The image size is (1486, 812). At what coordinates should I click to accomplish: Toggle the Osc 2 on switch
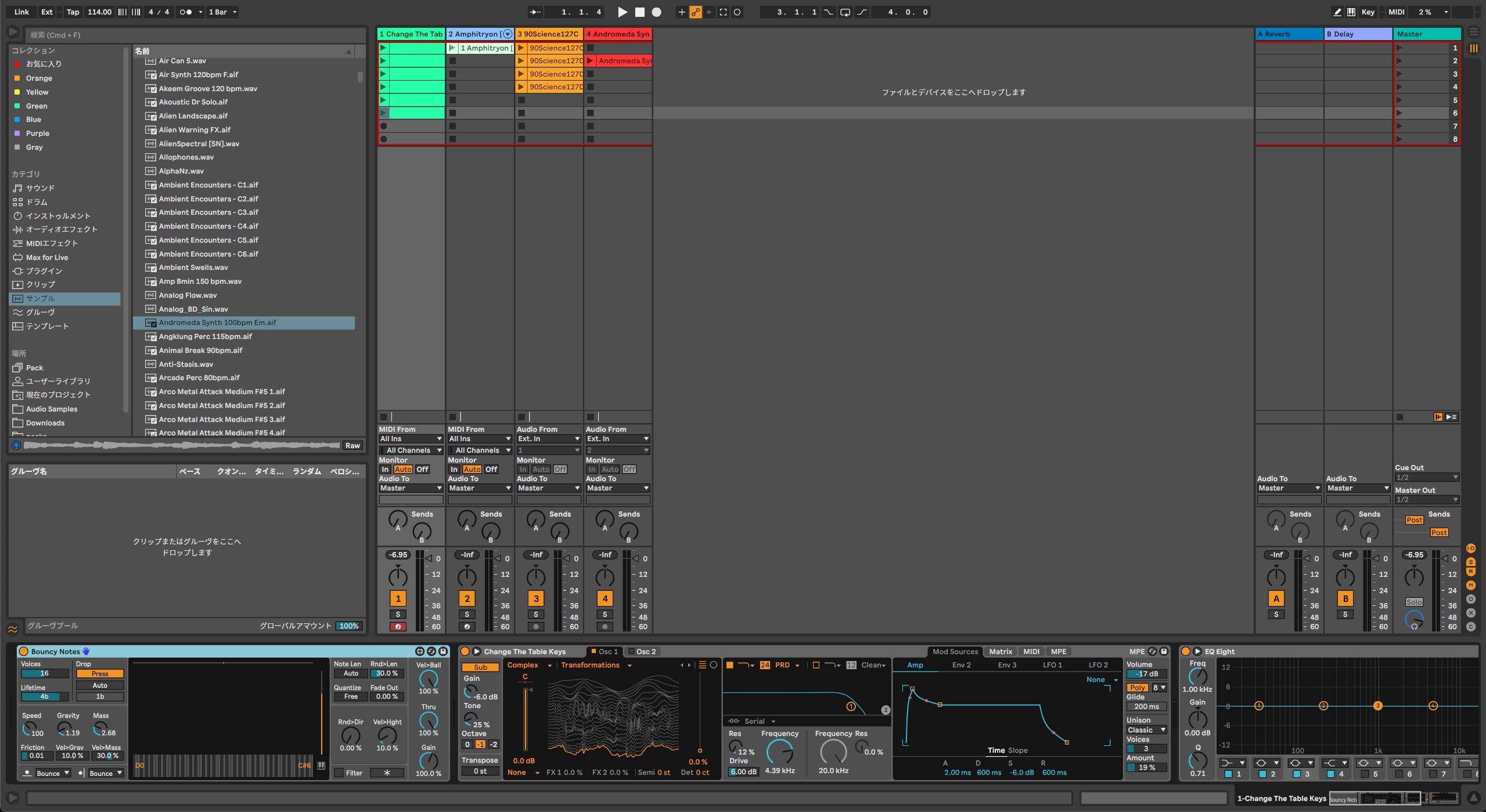point(631,651)
